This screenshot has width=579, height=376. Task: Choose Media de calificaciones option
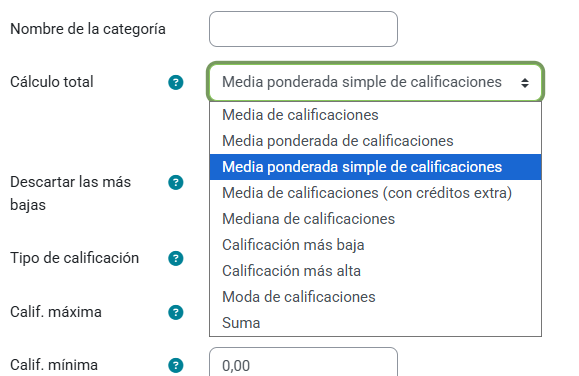coord(375,115)
